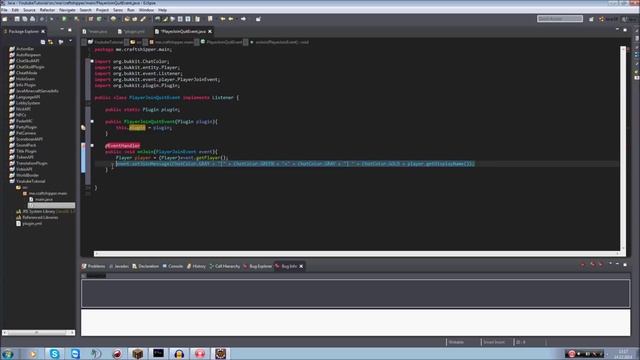The height and width of the screenshot is (360, 640).
Task: Open the Project menu
Action: (x=102, y=9)
